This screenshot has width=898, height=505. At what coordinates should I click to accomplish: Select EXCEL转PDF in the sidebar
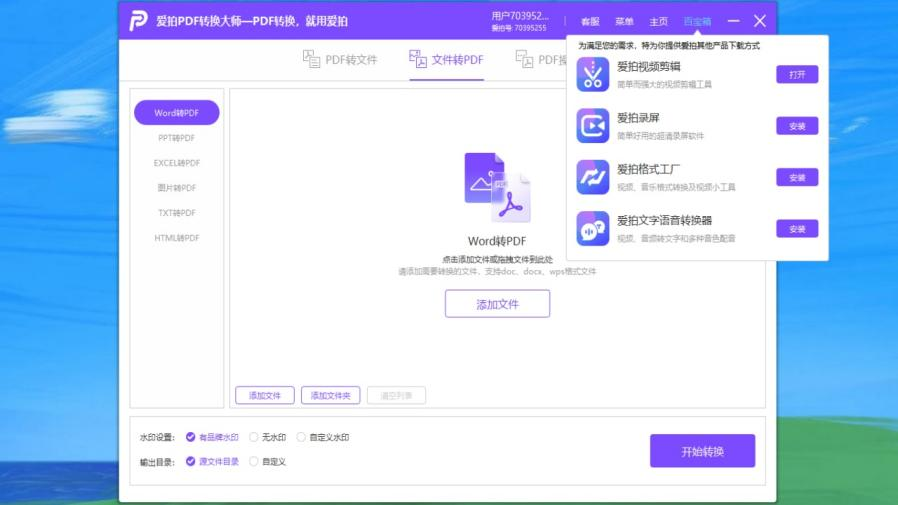(x=176, y=163)
